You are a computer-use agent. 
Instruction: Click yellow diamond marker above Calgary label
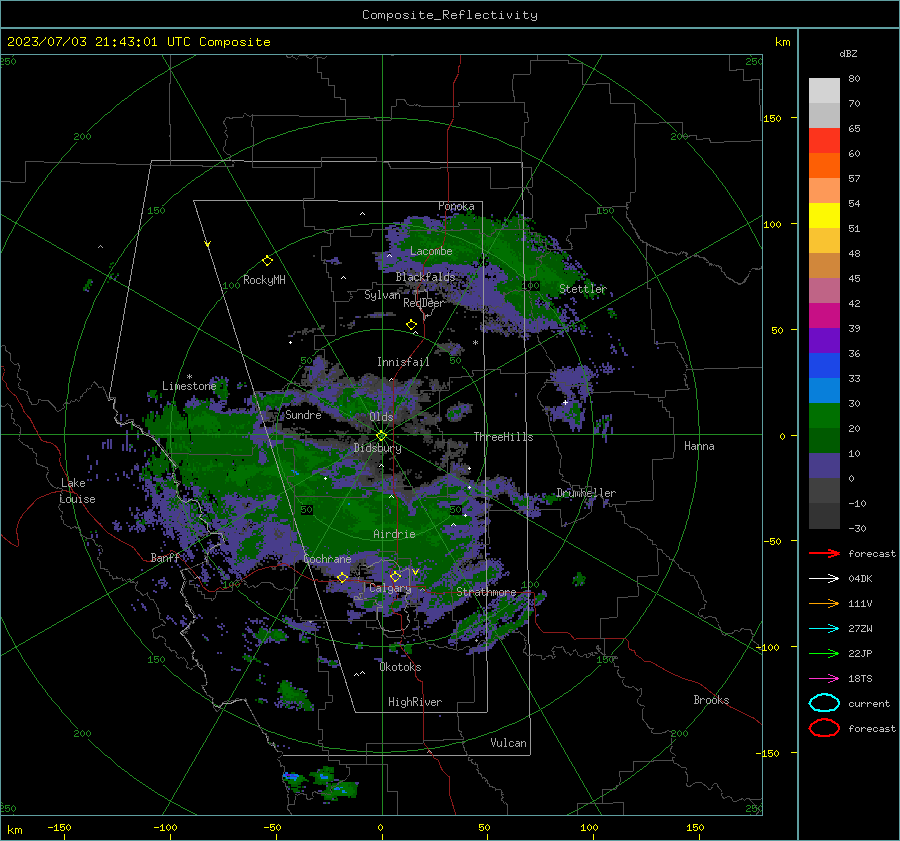395,576
